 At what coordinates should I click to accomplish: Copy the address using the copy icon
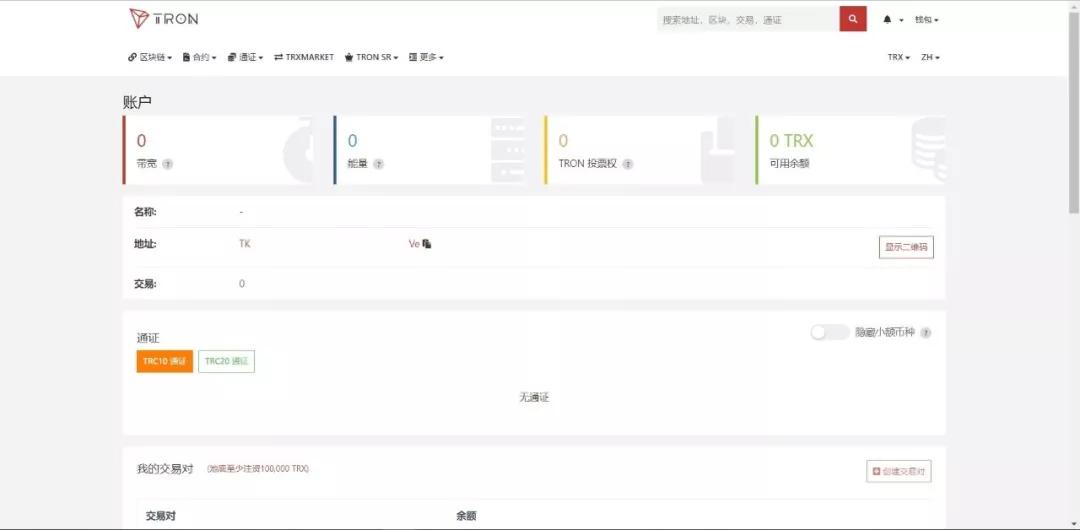point(427,244)
